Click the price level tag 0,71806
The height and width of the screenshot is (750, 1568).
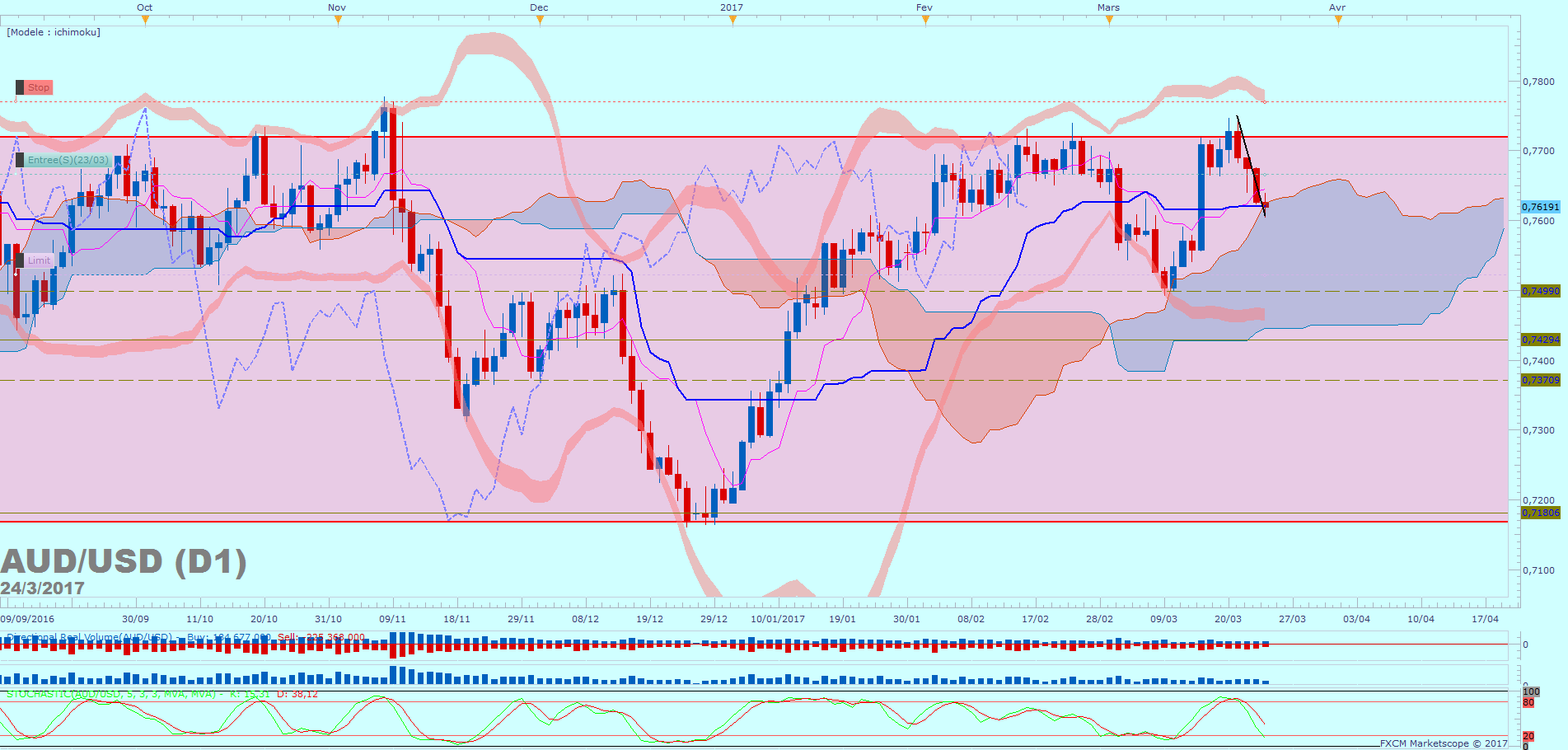(1540, 513)
